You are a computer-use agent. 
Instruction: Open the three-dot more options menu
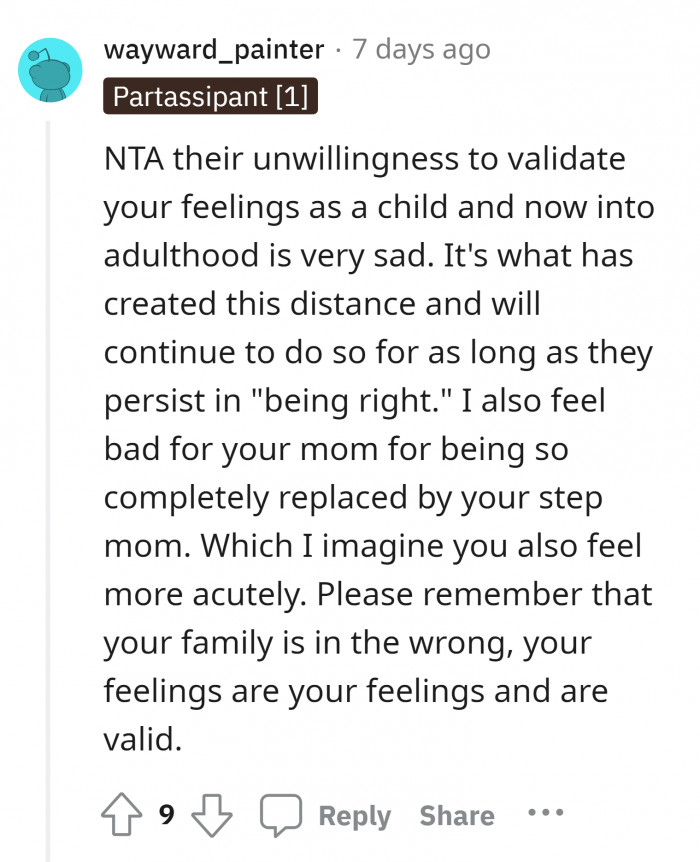point(546,814)
